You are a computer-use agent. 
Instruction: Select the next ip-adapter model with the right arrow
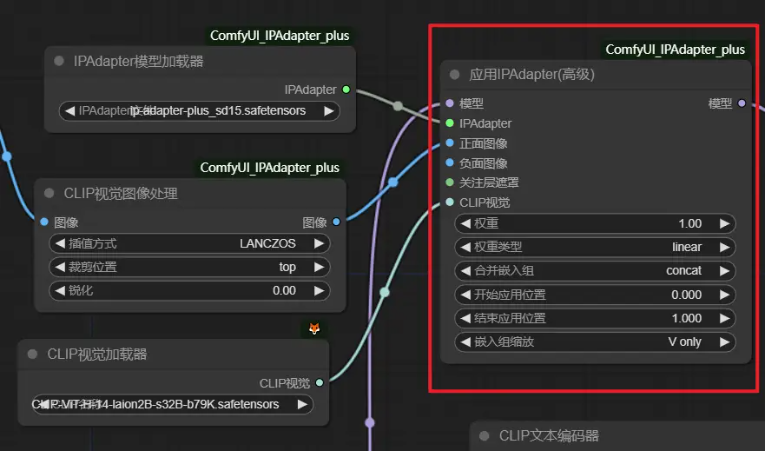point(329,111)
